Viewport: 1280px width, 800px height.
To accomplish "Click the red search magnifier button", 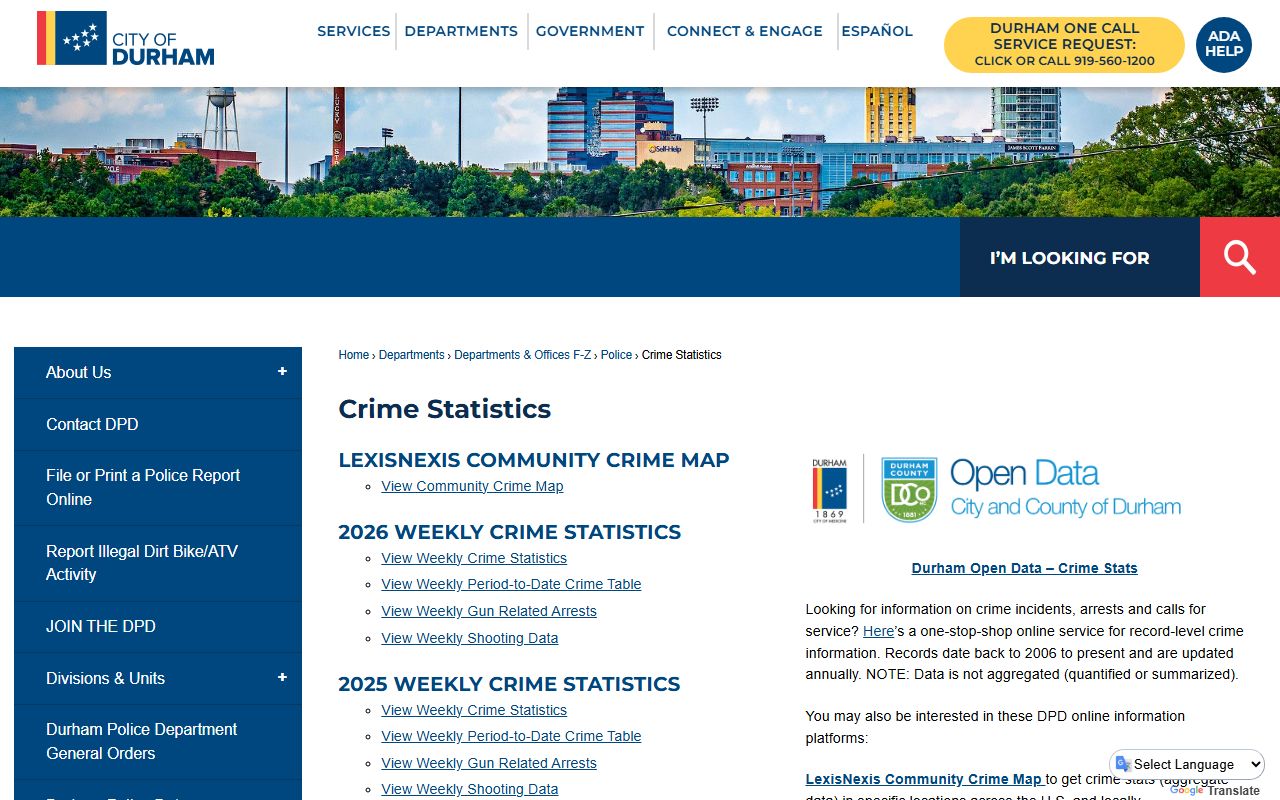I will pos(1240,257).
